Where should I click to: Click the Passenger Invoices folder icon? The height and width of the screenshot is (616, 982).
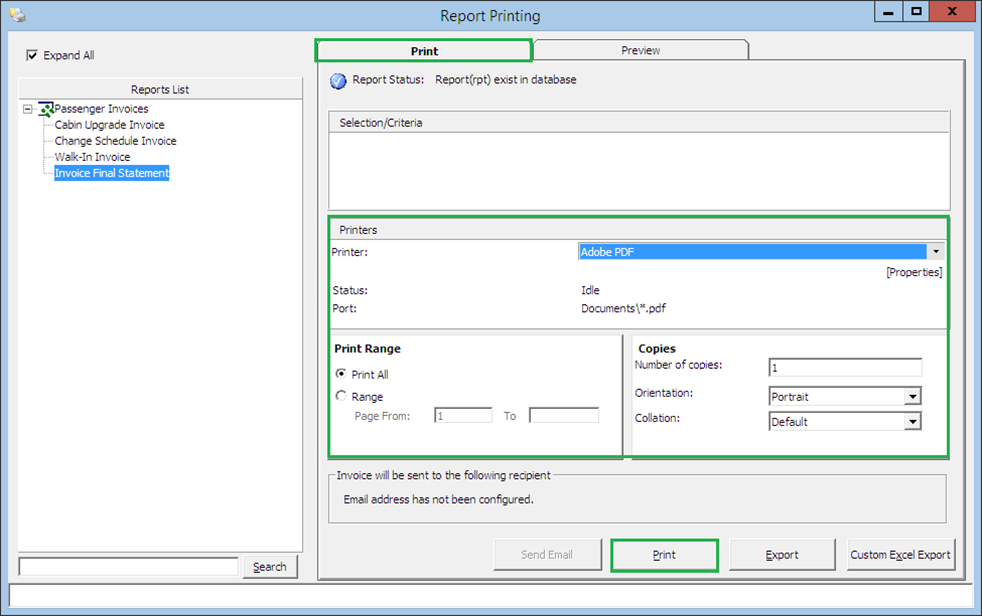coord(46,109)
